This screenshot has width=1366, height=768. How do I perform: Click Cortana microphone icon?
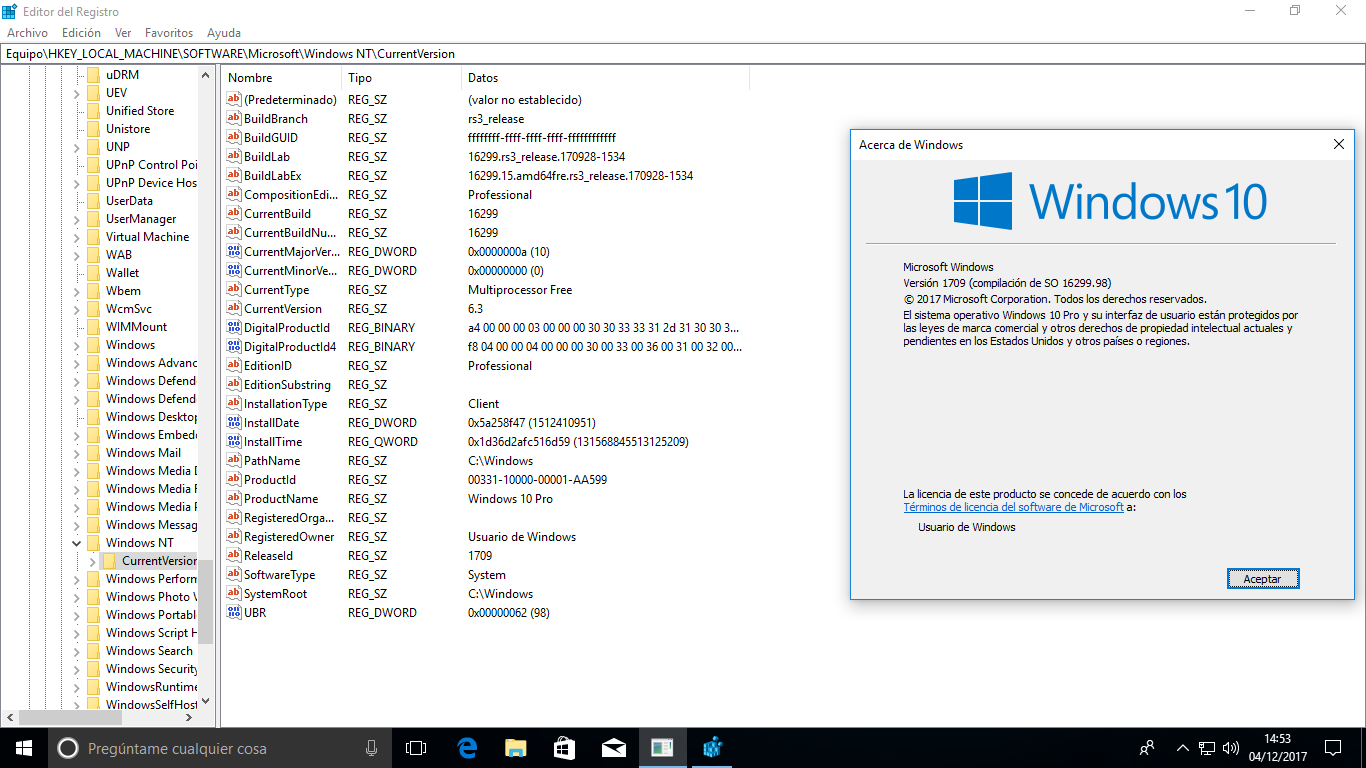(x=371, y=747)
